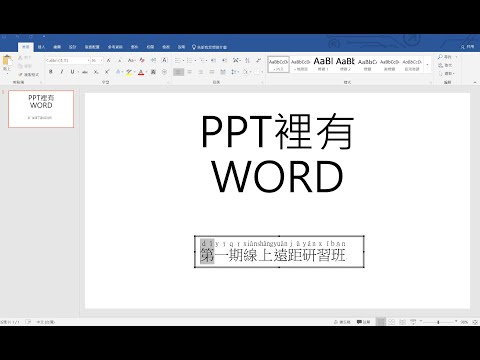Click the Text Effects glowing A icon

click(118, 72)
